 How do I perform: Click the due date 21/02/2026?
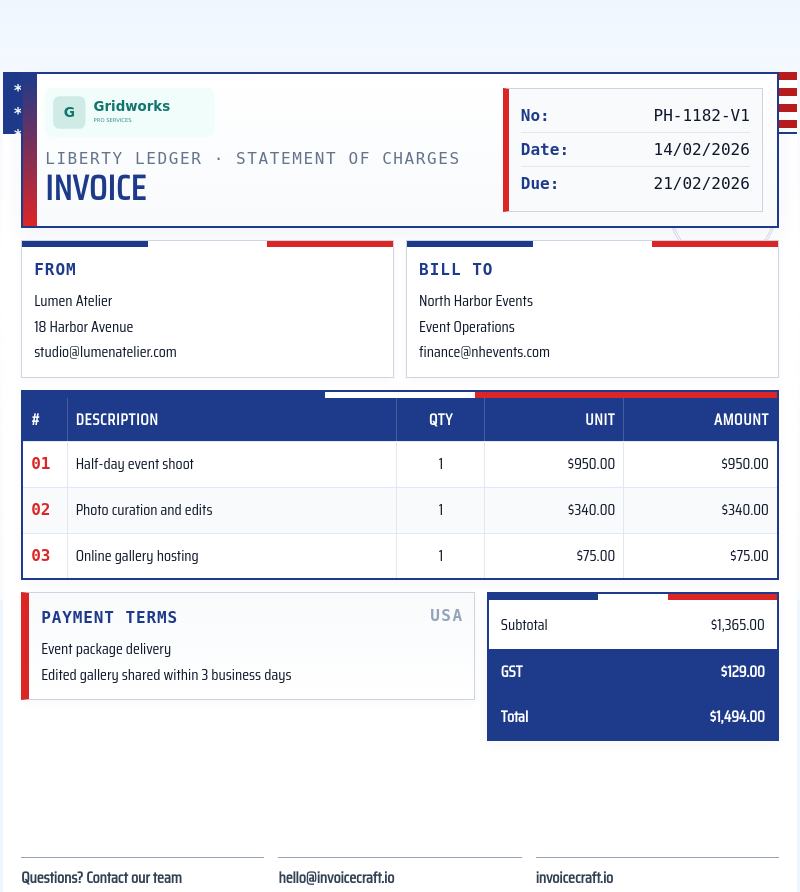tap(701, 183)
